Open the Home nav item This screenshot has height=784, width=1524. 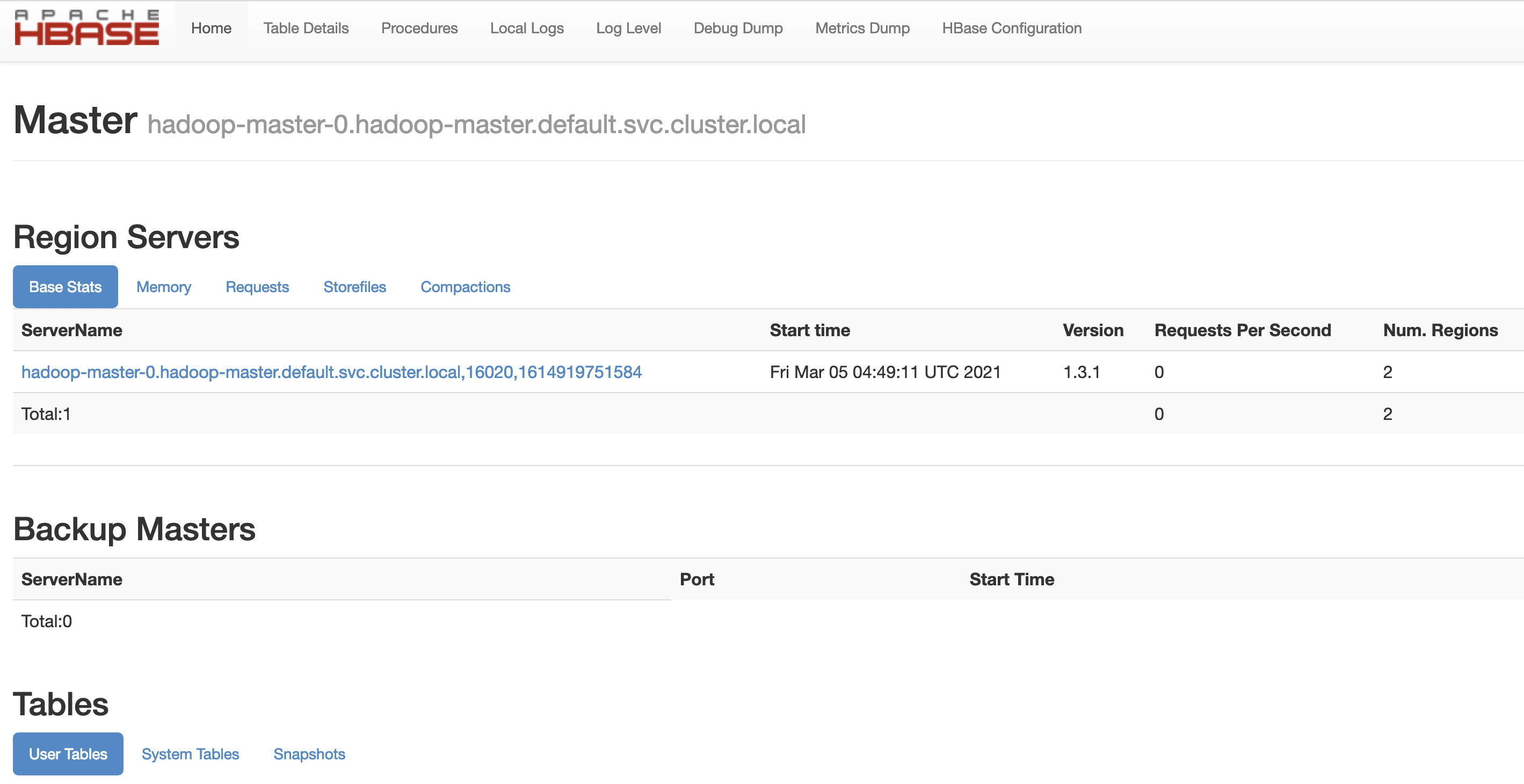click(211, 28)
